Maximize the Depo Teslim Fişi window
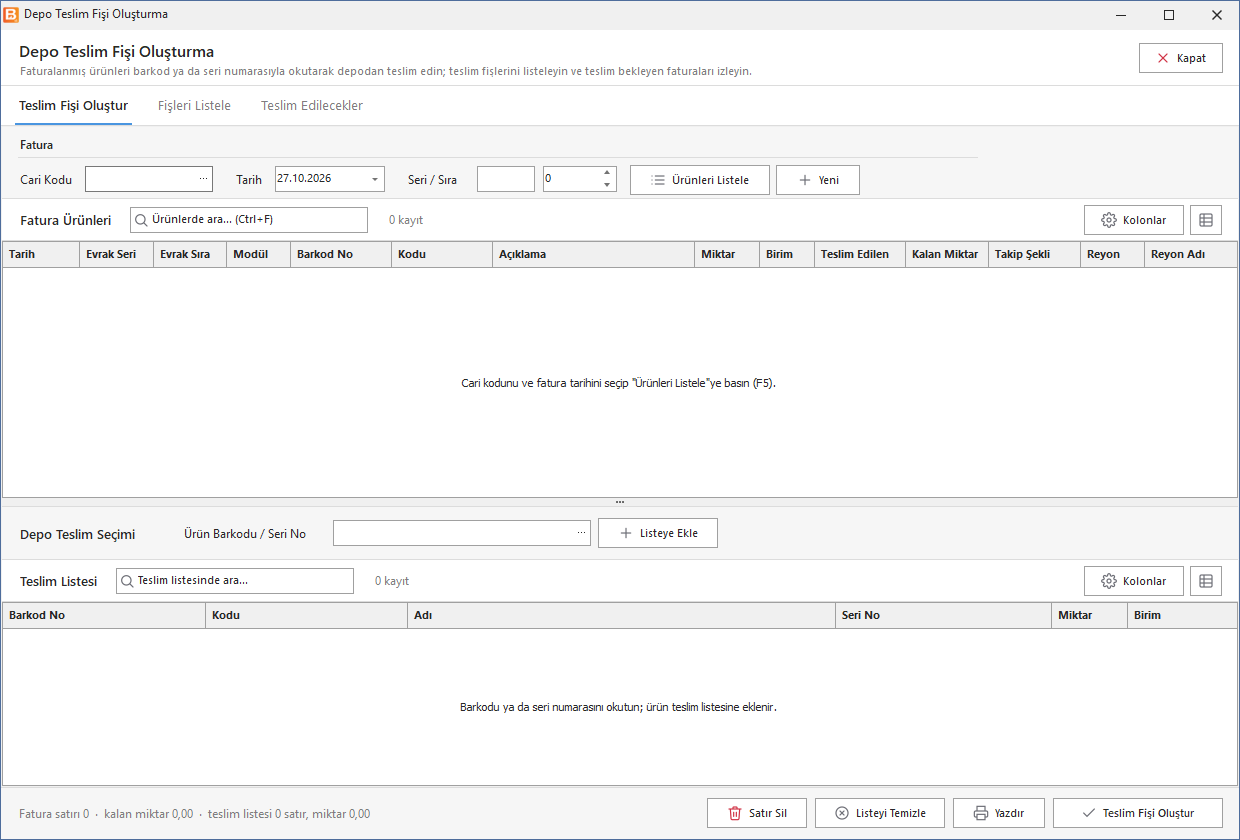1240x840 pixels. pos(1169,15)
